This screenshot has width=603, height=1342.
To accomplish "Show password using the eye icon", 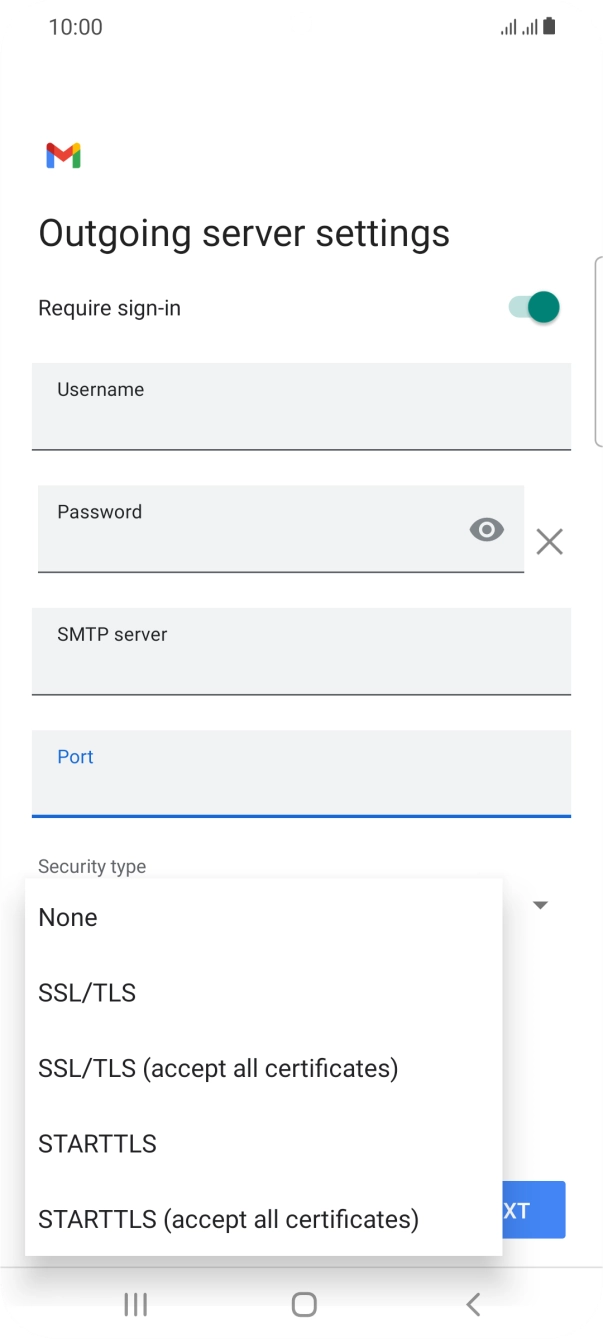I will pyautogui.click(x=486, y=530).
